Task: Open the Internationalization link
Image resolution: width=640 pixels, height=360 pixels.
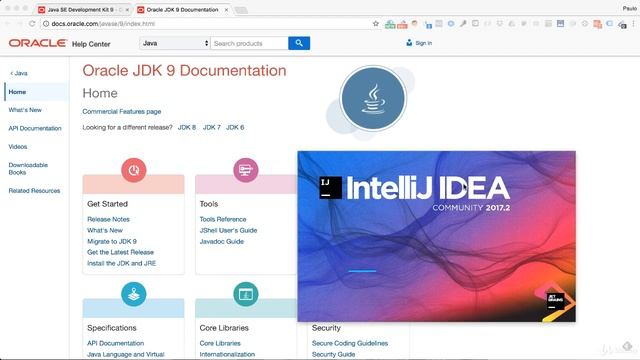Action: (227, 354)
